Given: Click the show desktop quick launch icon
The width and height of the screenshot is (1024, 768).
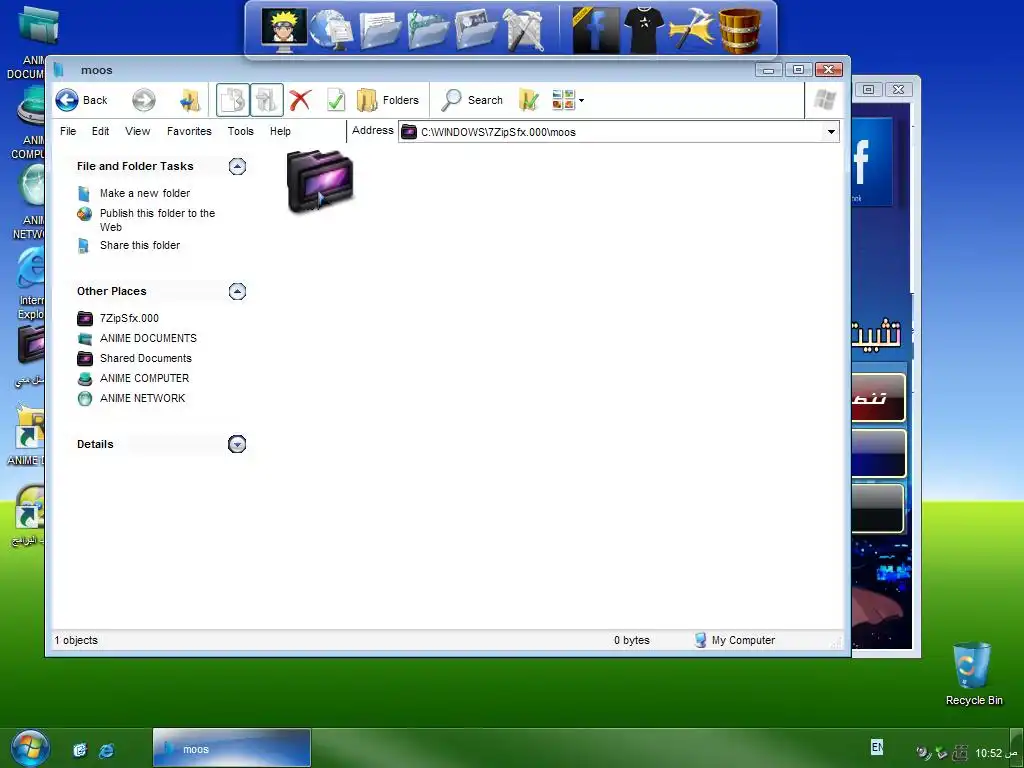Looking at the screenshot, I should [80, 750].
